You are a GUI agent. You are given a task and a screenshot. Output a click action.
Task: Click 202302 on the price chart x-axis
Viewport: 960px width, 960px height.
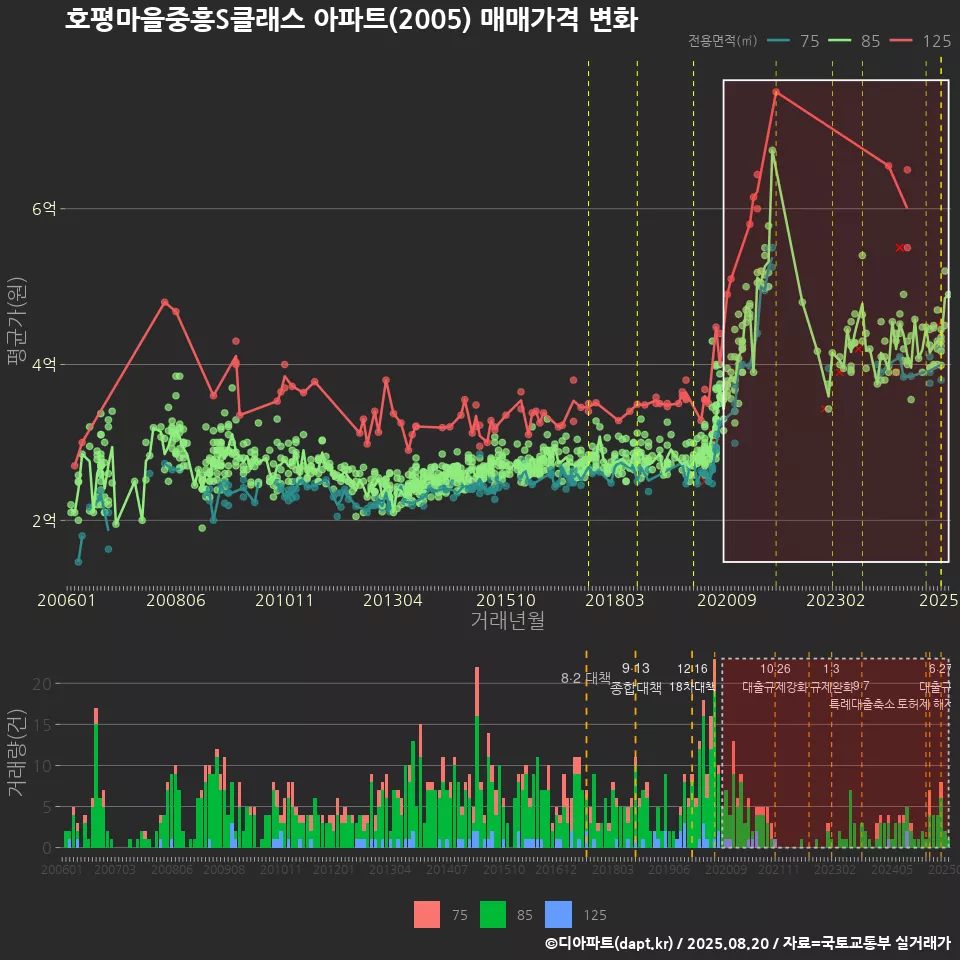tap(836, 600)
